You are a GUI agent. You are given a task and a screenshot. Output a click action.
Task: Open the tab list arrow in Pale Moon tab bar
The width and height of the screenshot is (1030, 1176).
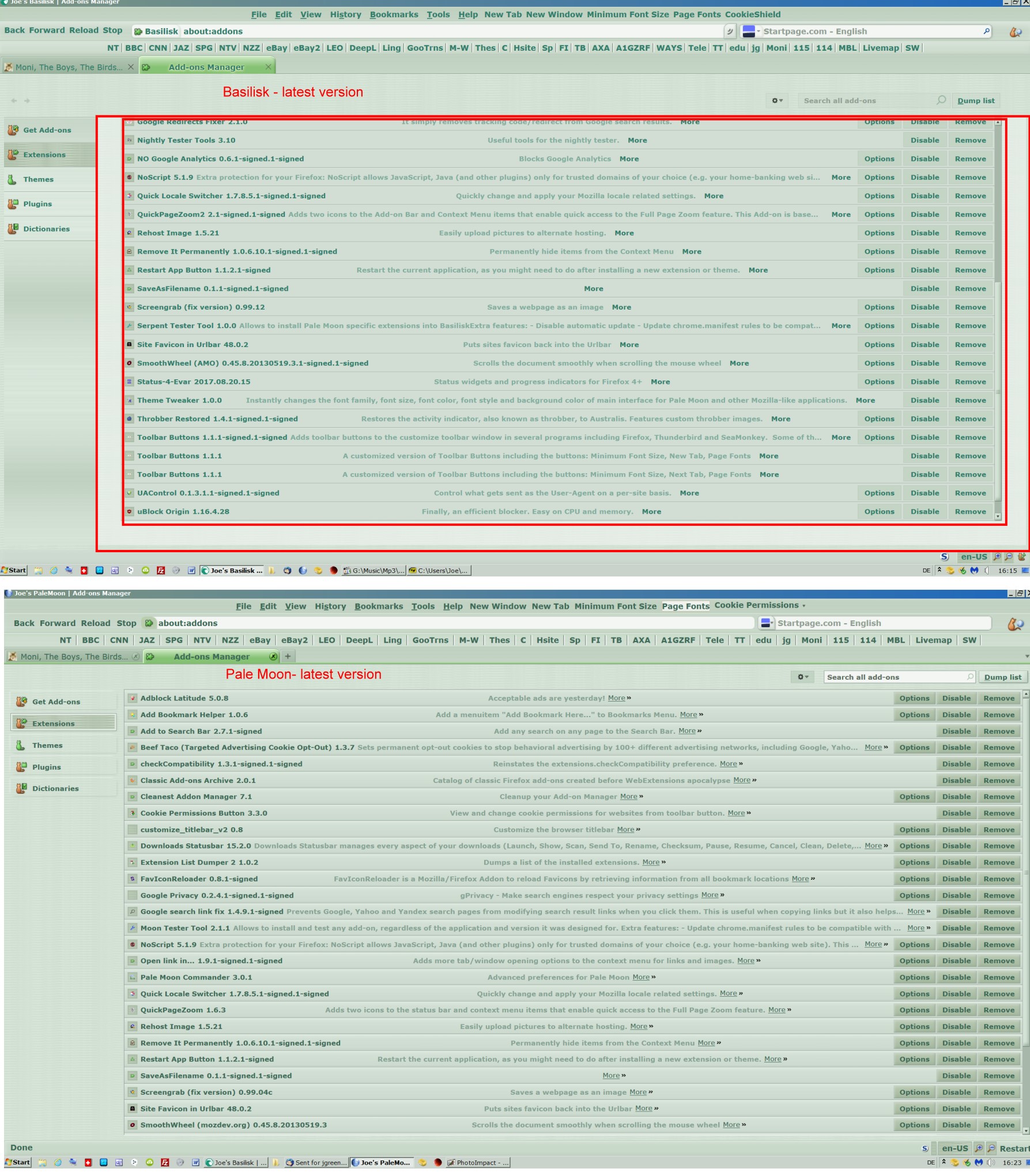[1027, 656]
